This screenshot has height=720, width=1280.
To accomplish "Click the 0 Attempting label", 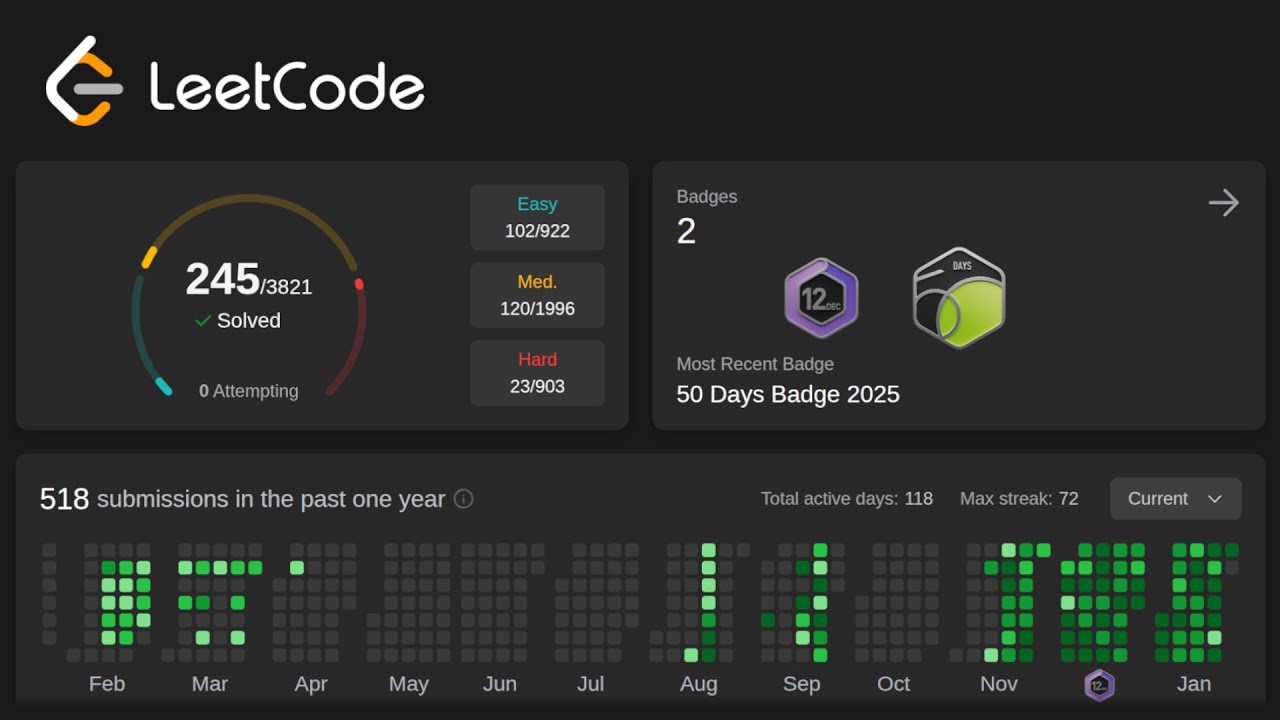I will tap(248, 391).
